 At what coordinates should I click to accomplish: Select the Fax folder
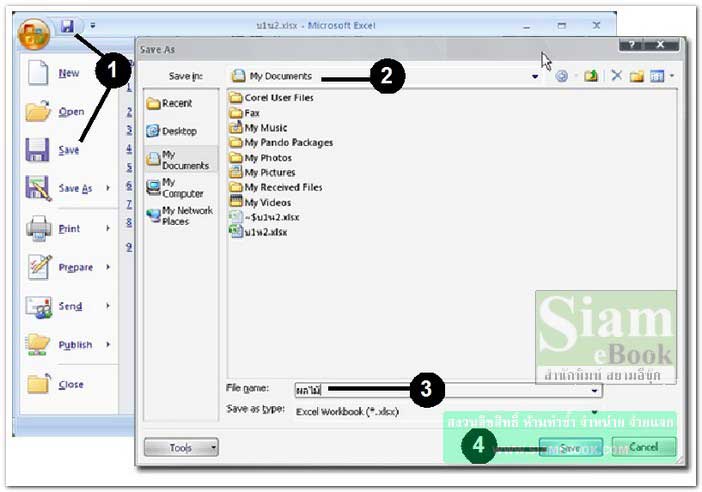click(x=244, y=113)
